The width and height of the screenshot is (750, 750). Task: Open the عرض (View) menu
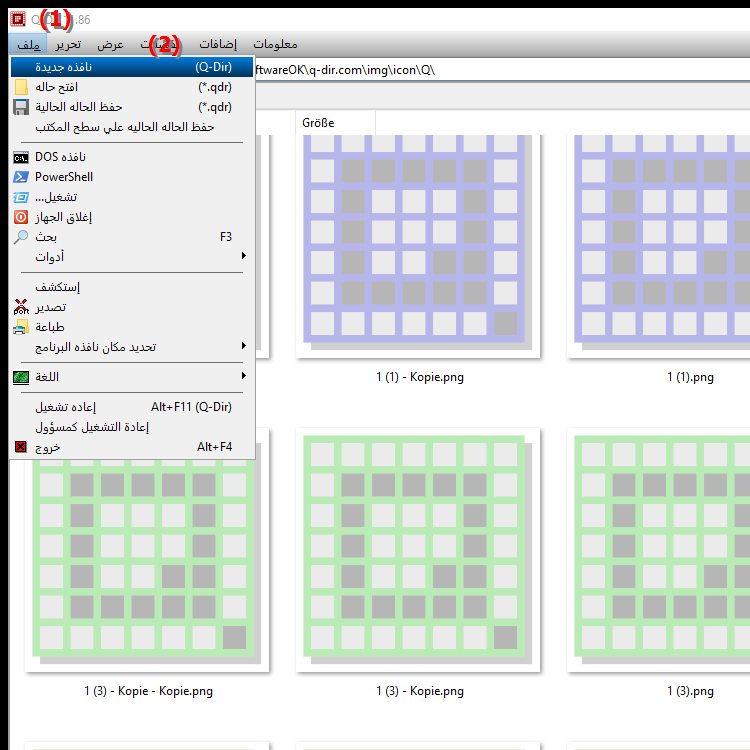[110, 44]
